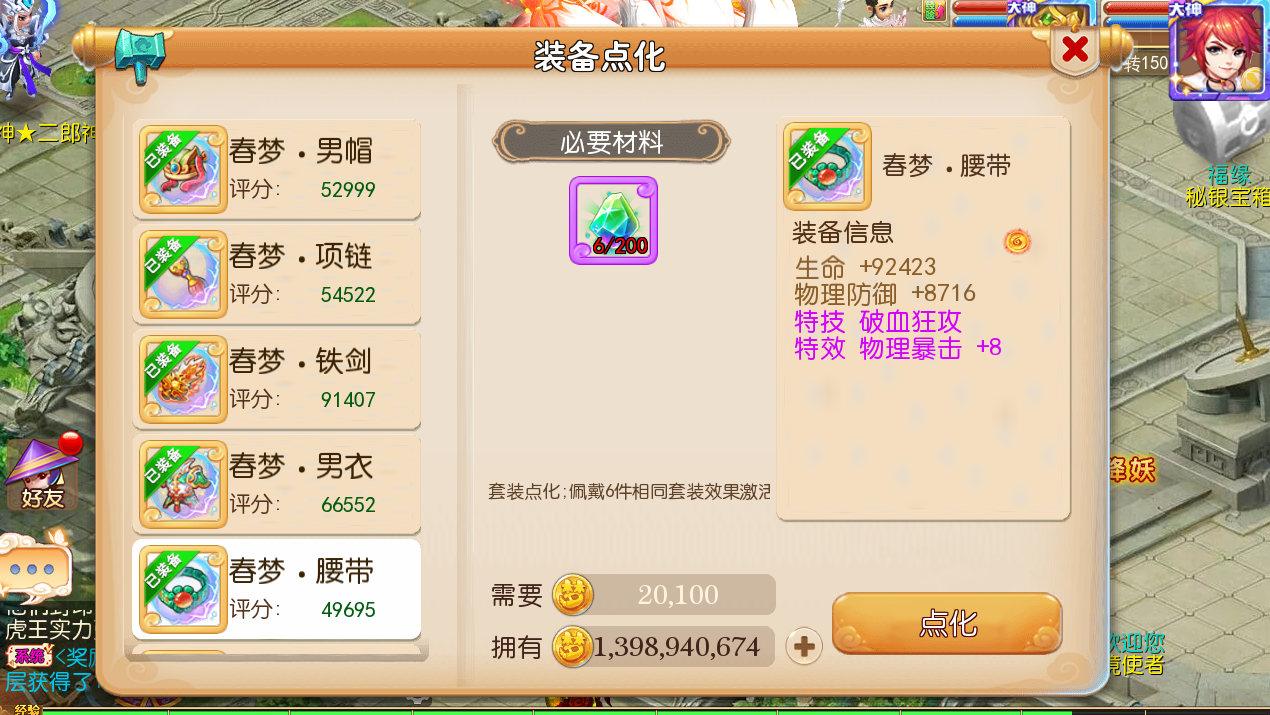
Task: Click the gold coin icon next to 需要
Action: coord(573,595)
